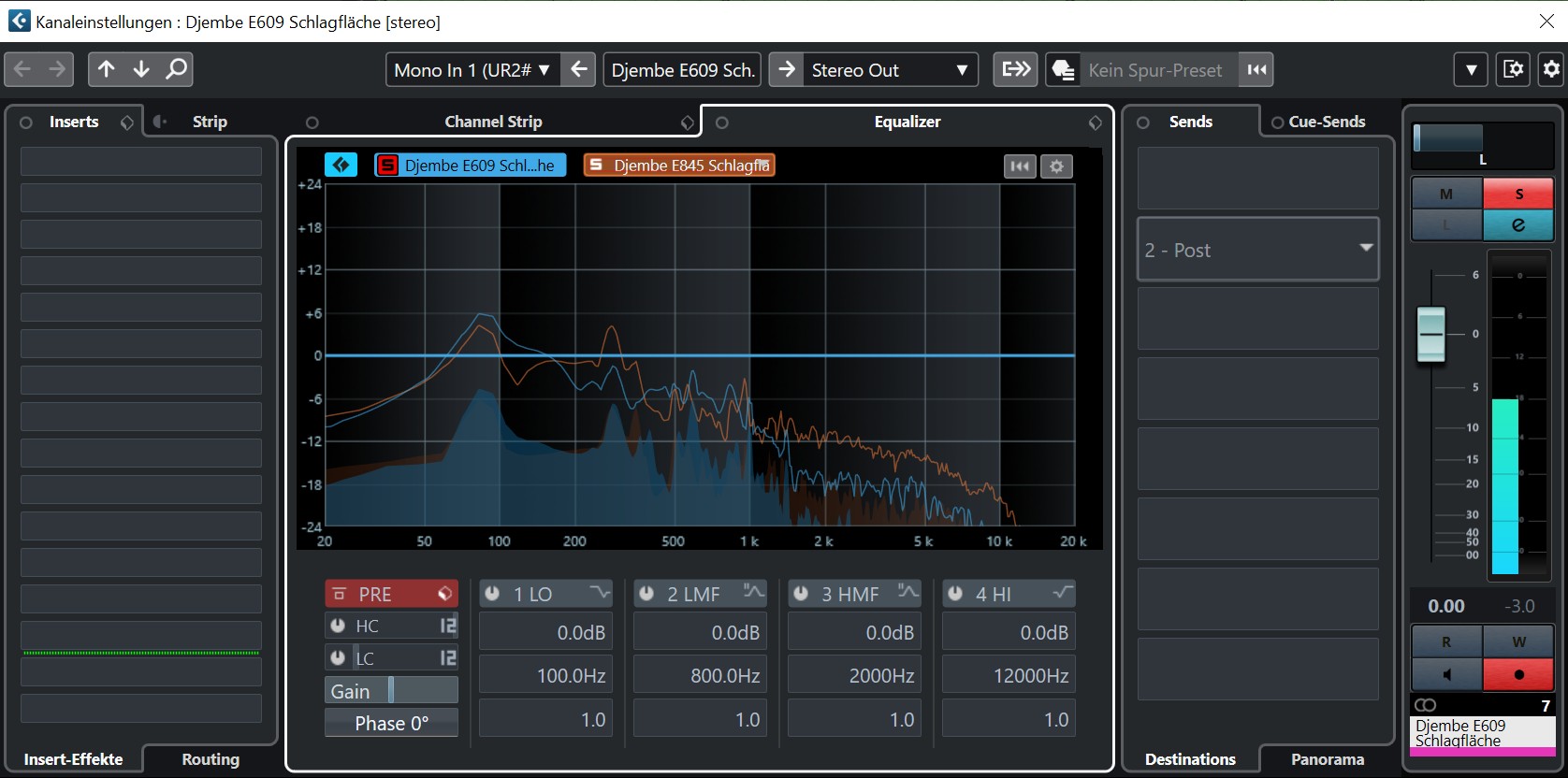Open the Routing tab

211,759
